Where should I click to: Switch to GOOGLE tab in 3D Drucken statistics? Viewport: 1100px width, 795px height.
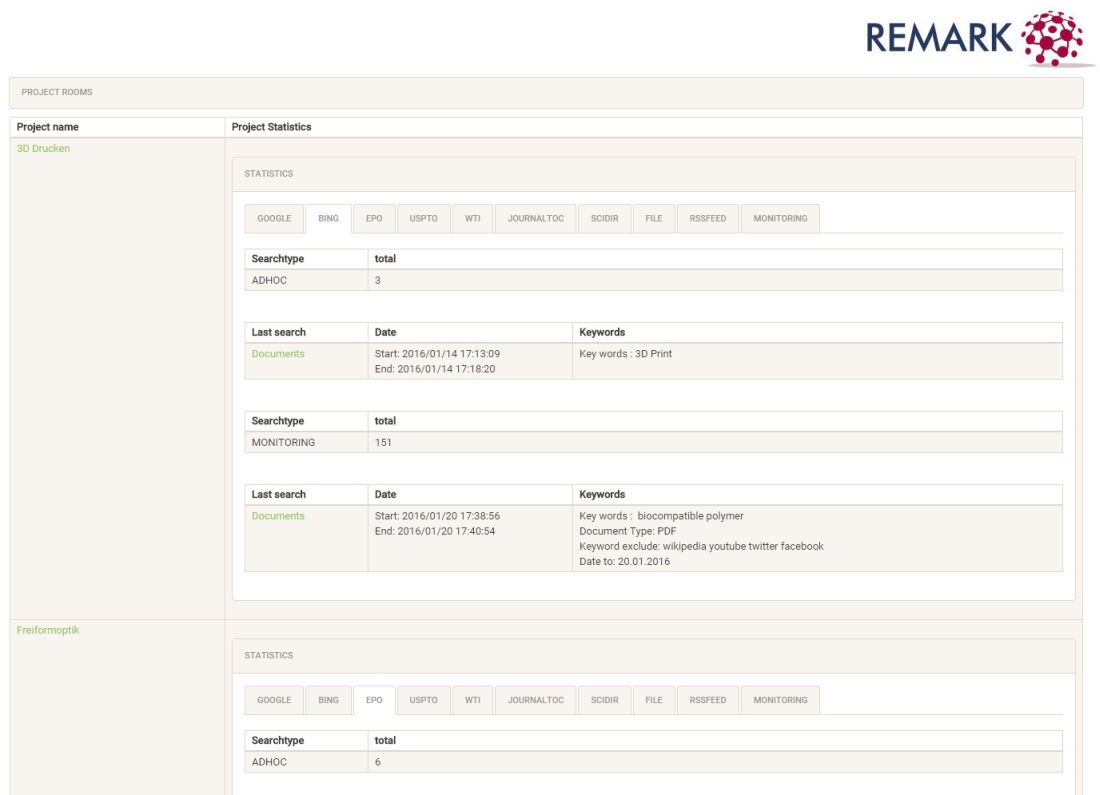(x=274, y=218)
